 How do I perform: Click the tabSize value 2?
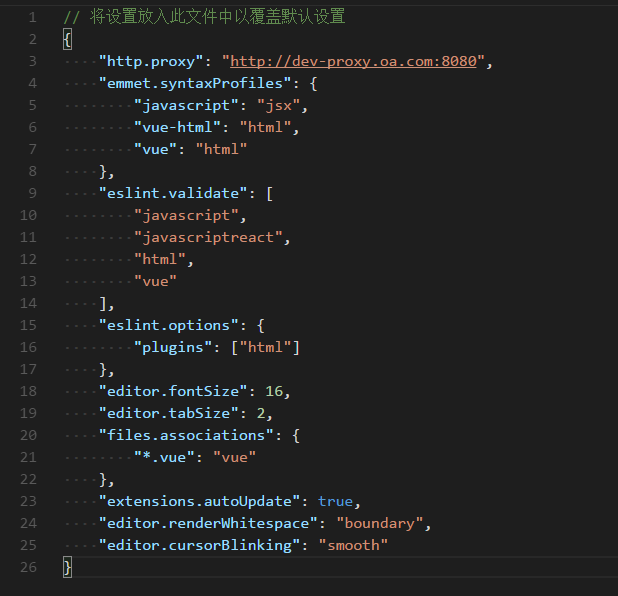point(261,413)
